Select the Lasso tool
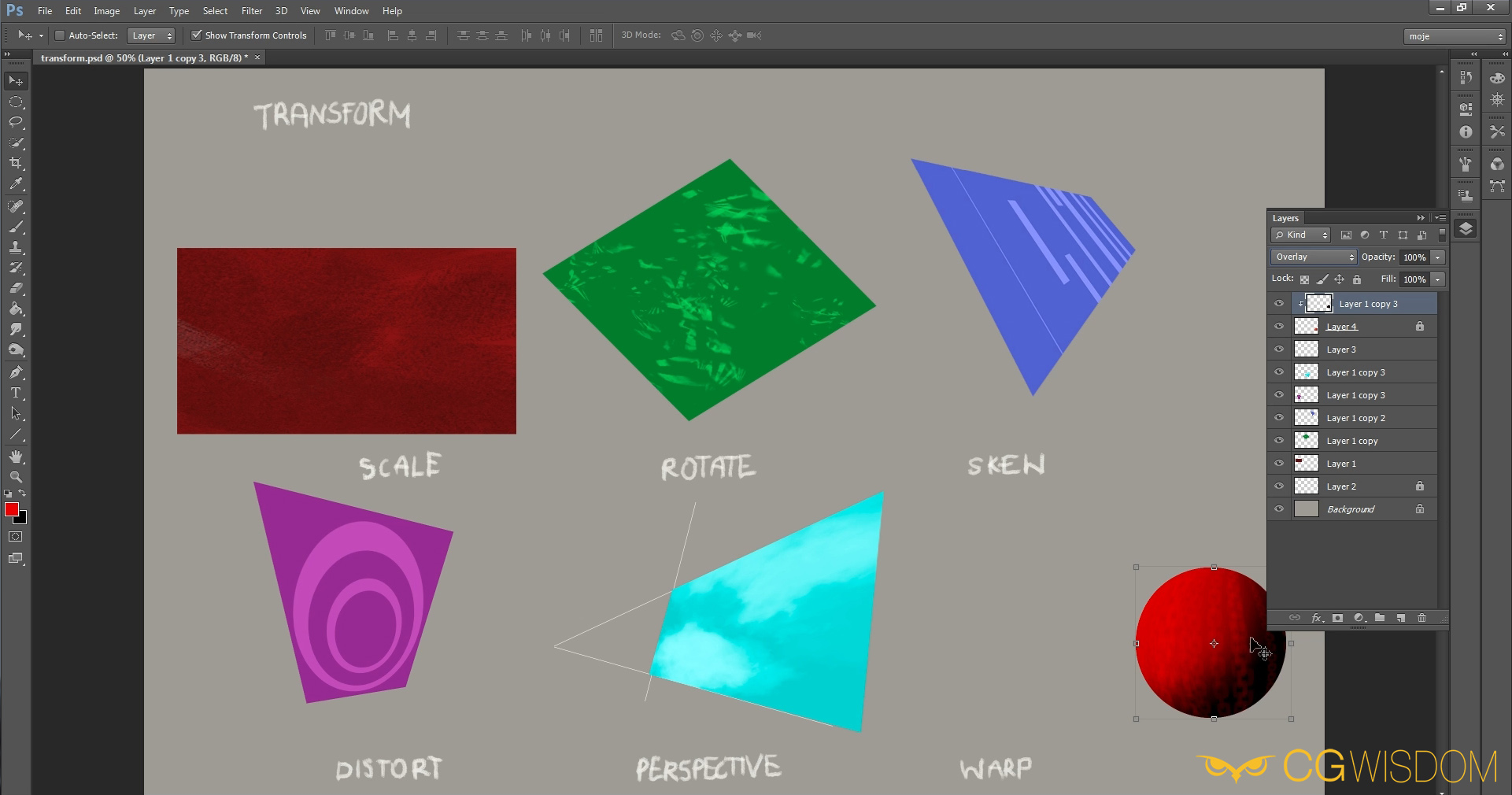 click(16, 122)
